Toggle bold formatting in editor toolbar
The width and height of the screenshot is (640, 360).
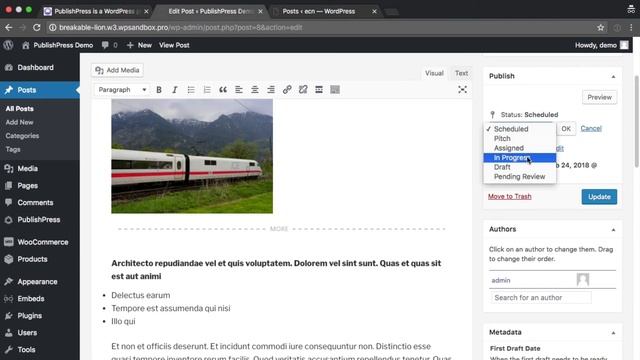pyautogui.click(x=159, y=90)
